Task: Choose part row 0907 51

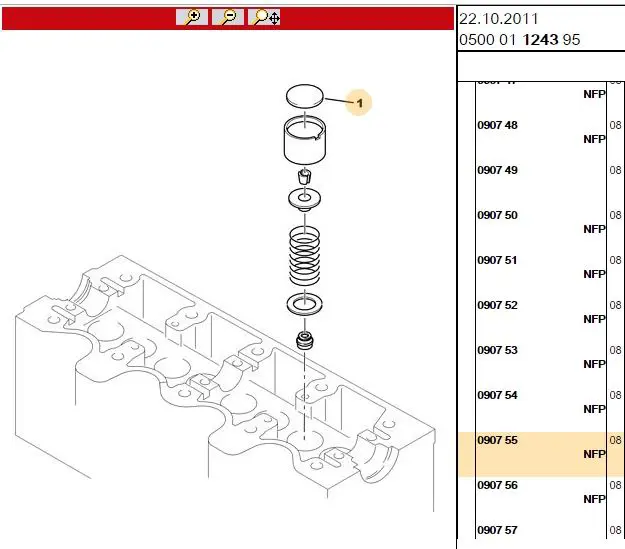Action: pos(497,261)
